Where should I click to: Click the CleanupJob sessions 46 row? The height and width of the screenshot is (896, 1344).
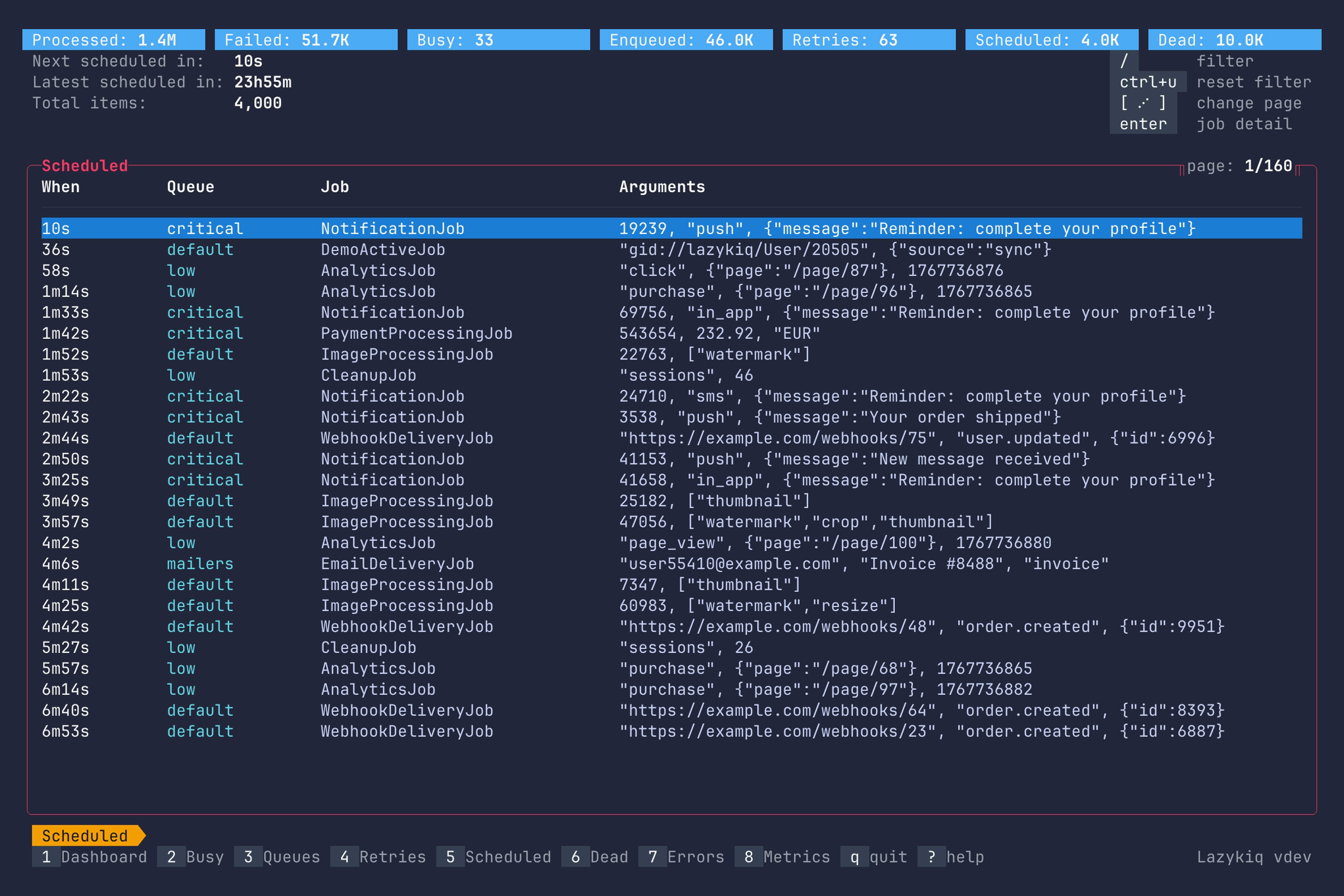tap(368, 375)
